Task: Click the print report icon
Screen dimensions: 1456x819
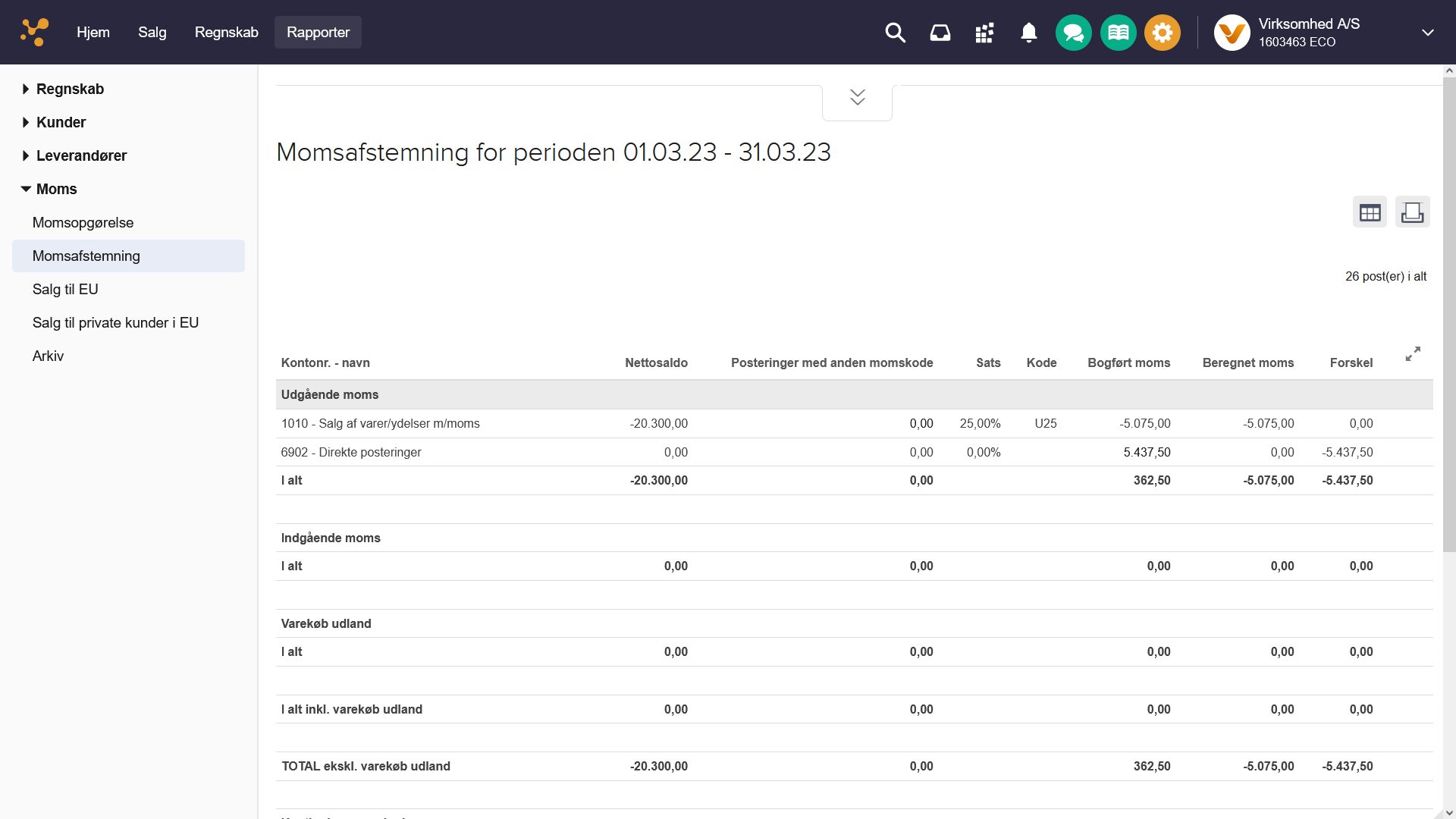Action: 1412,212
